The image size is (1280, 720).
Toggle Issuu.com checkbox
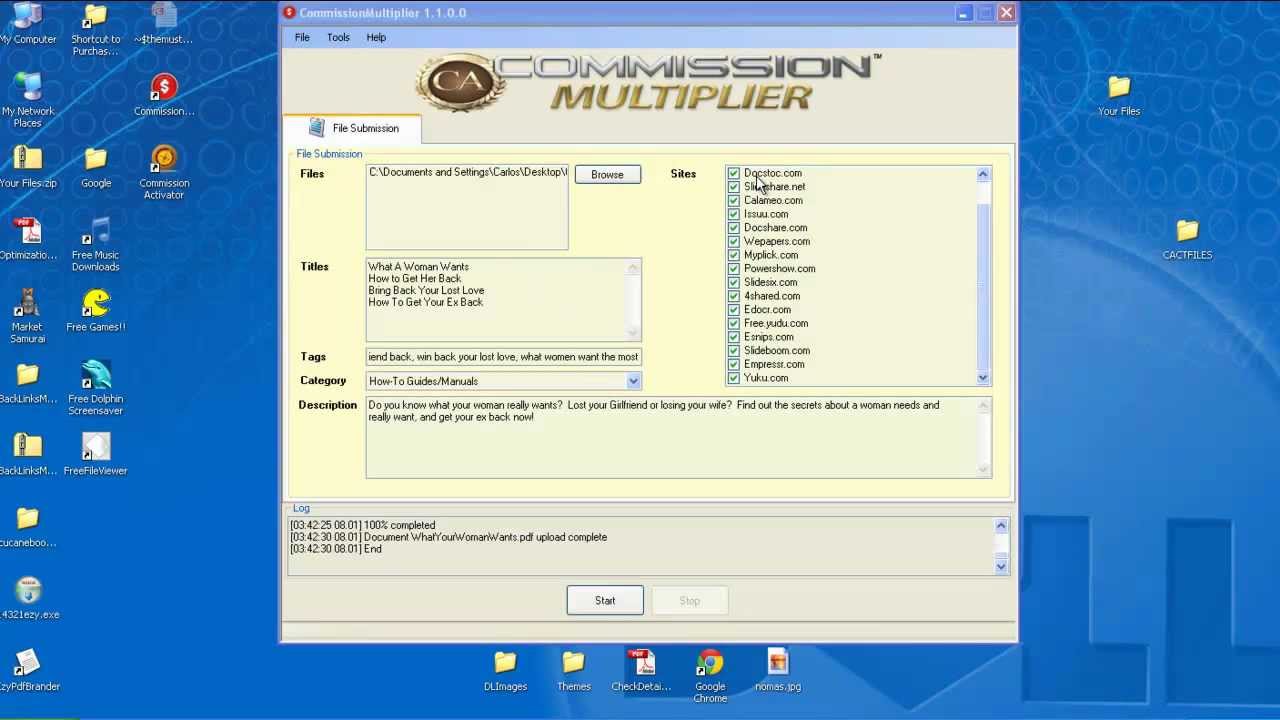pyautogui.click(x=734, y=214)
